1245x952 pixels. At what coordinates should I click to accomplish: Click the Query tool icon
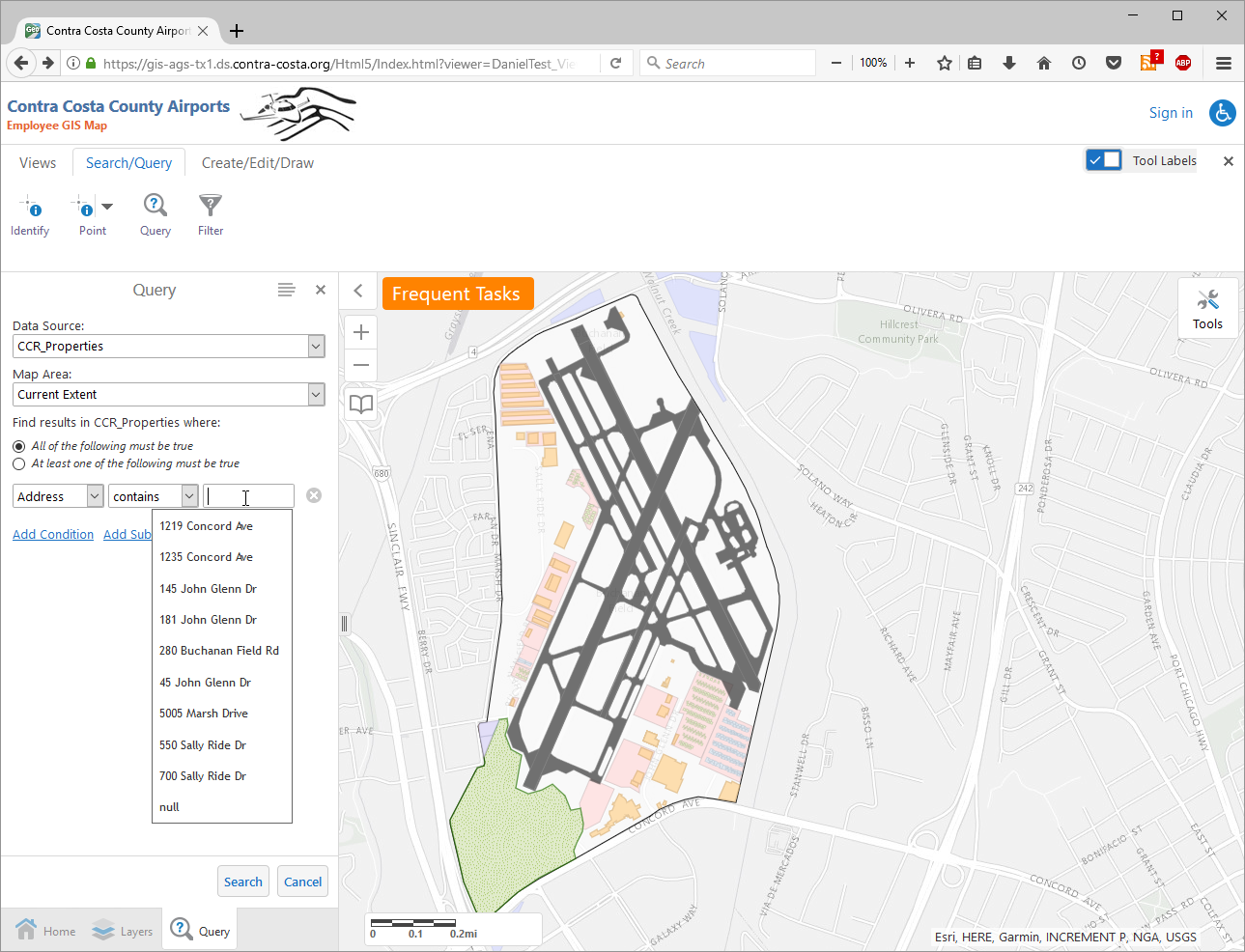pos(155,214)
